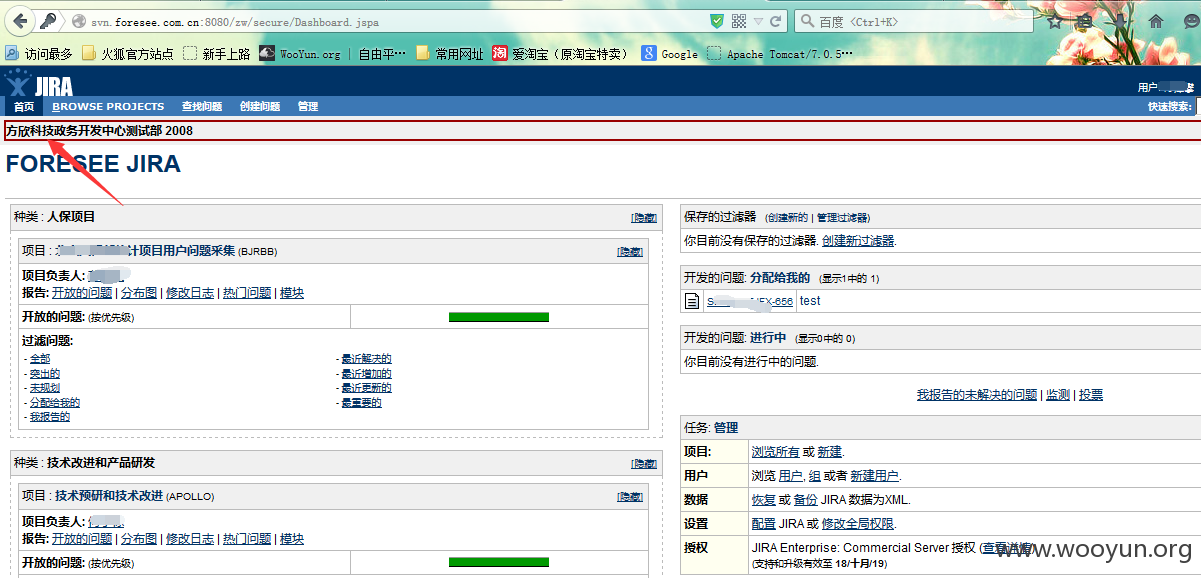Open the browser home page icon

click(1156, 21)
